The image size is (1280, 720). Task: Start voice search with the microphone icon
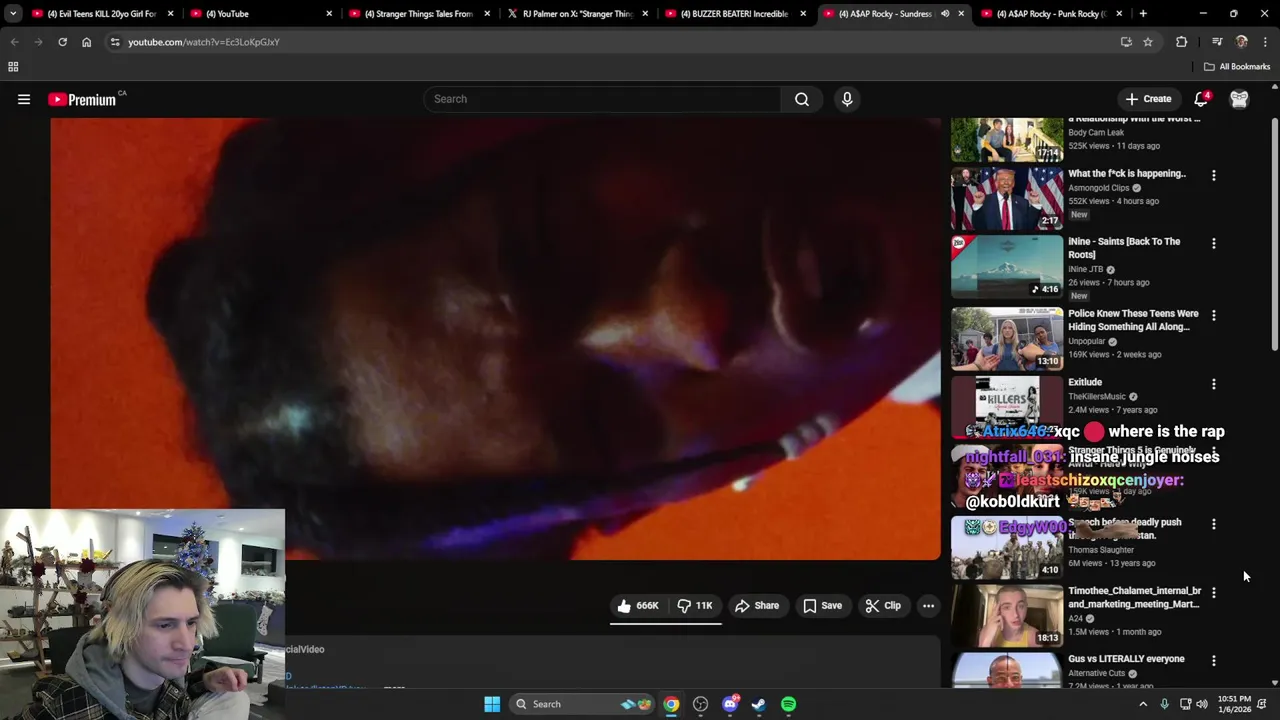tap(847, 99)
